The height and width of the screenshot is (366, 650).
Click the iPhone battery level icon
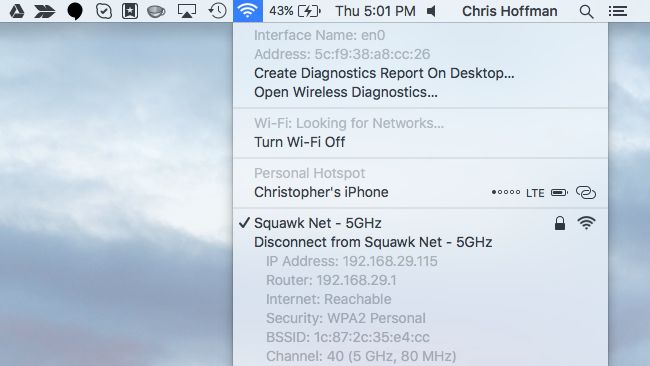click(x=559, y=193)
